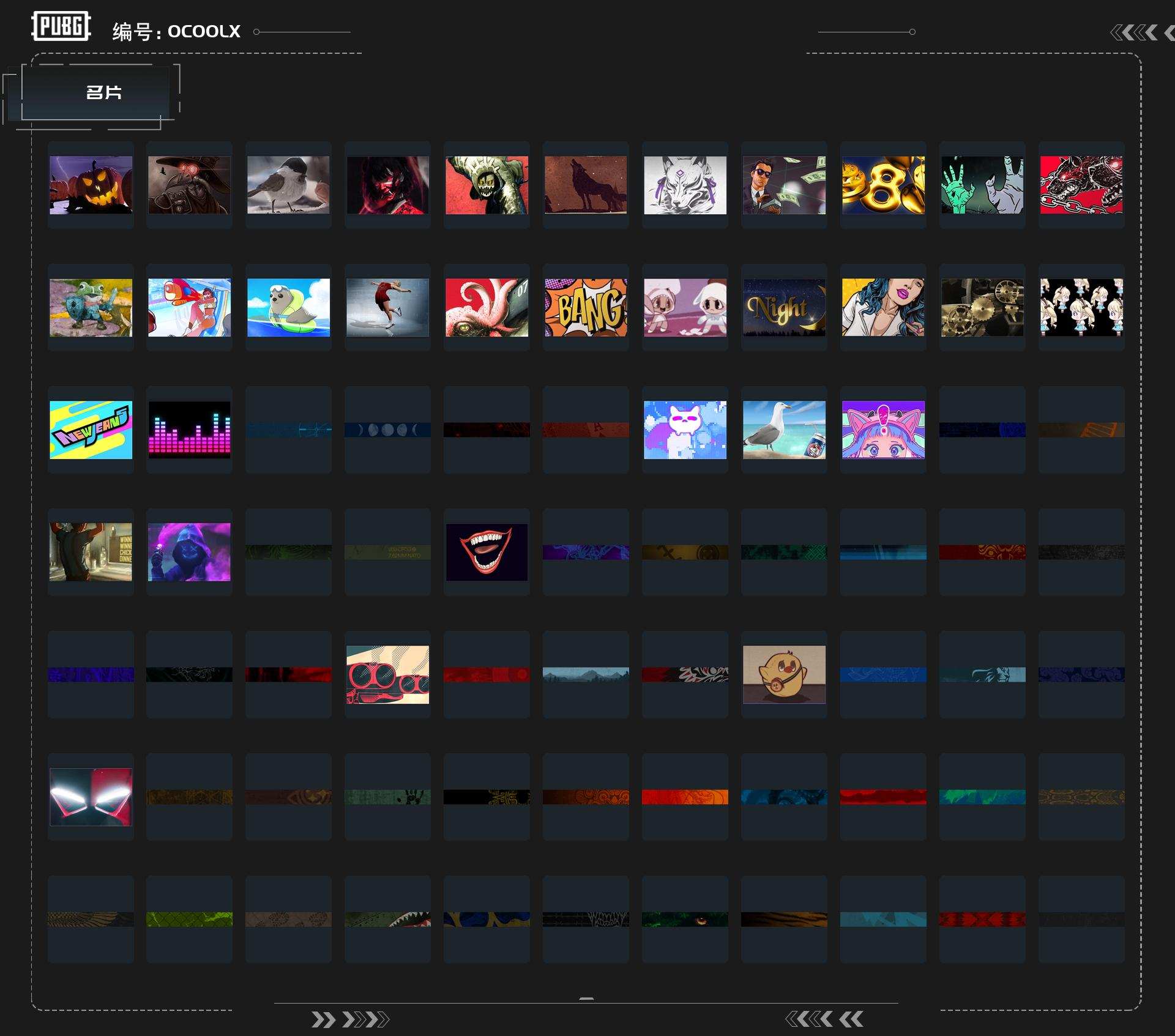The height and width of the screenshot is (1036, 1175).
Task: Pick the green banner with black handprint
Action: pyautogui.click(x=387, y=797)
